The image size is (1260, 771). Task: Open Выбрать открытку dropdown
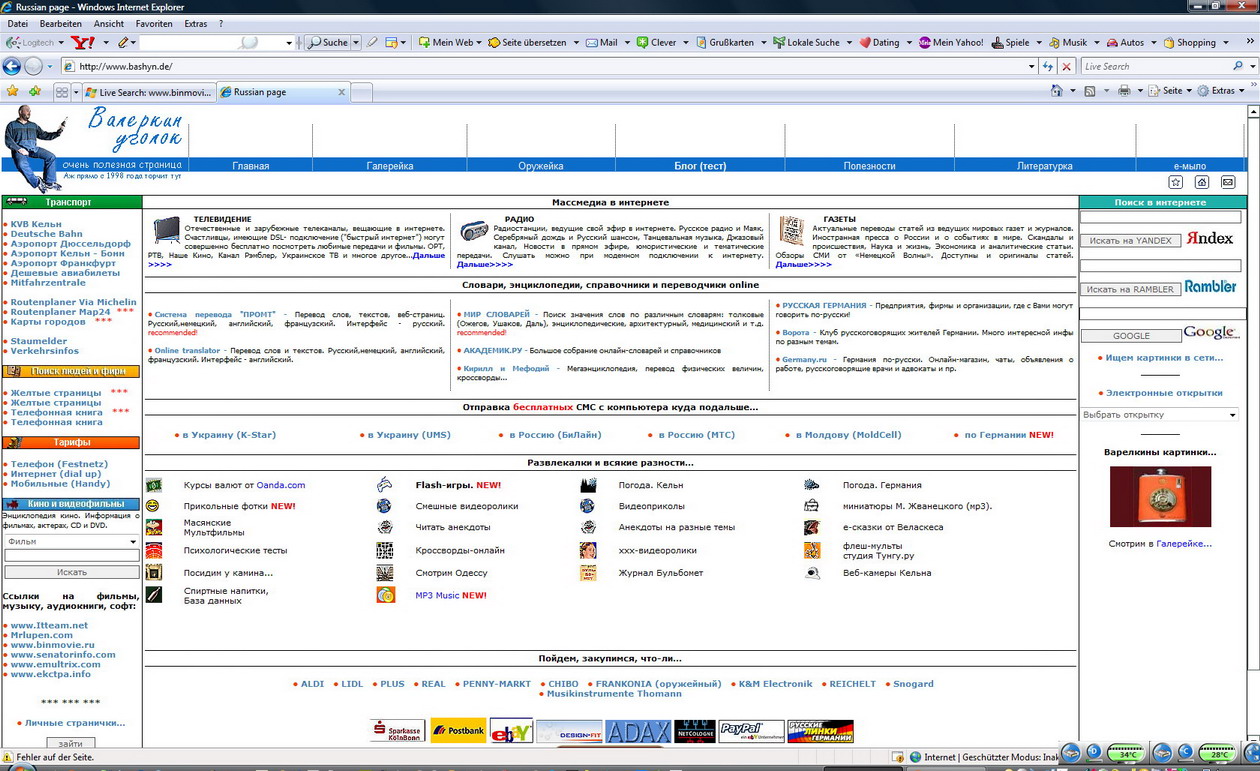pyautogui.click(x=1160, y=415)
